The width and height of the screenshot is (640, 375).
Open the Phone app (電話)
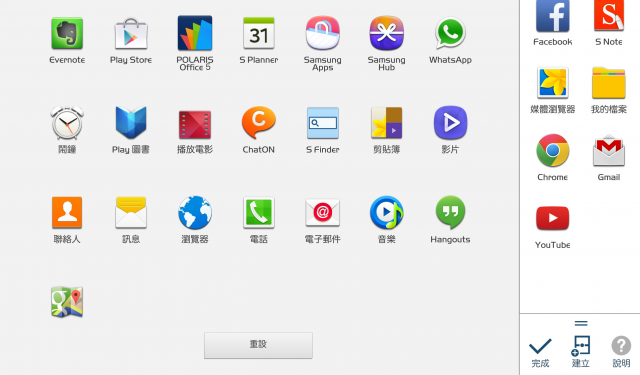pos(259,213)
